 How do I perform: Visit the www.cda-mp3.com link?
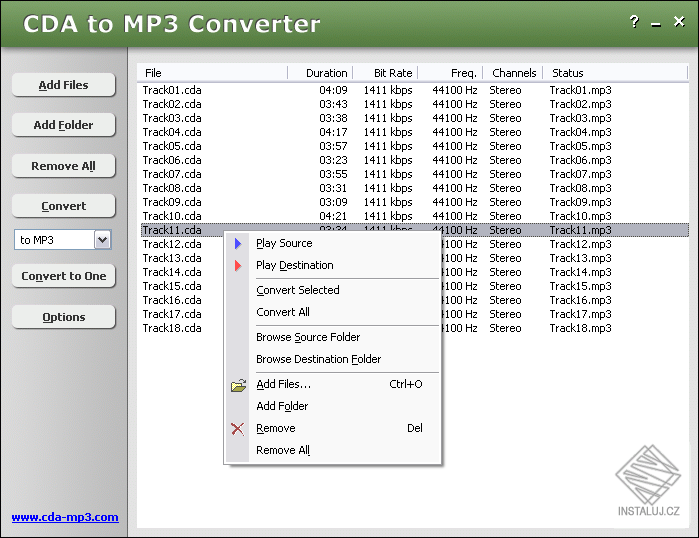[x=65, y=517]
